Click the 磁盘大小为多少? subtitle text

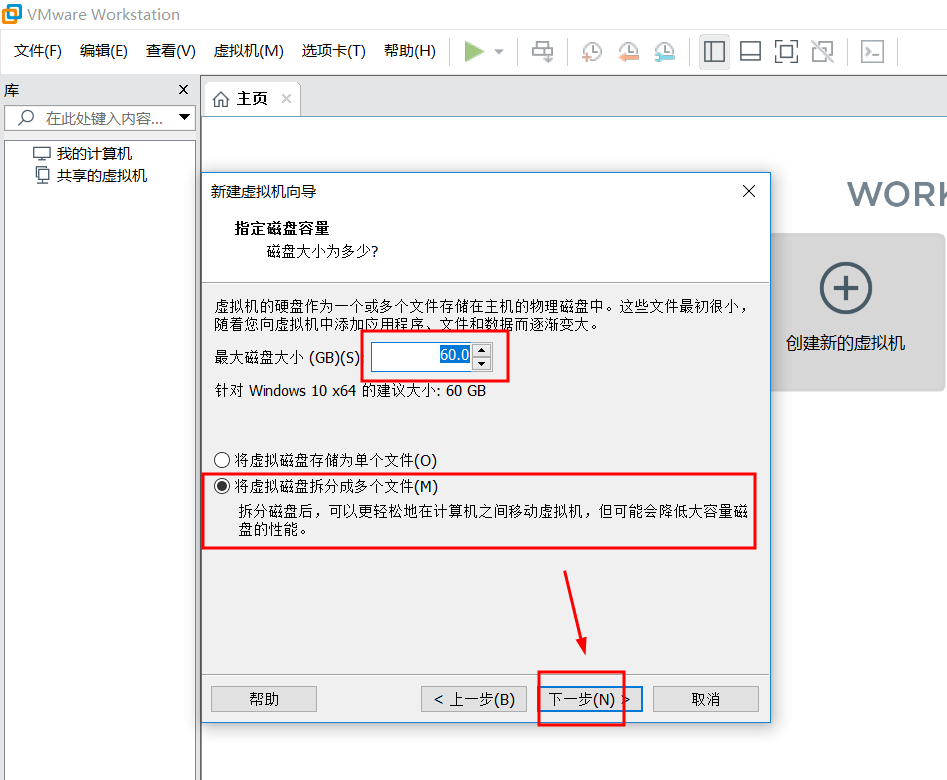(323, 251)
